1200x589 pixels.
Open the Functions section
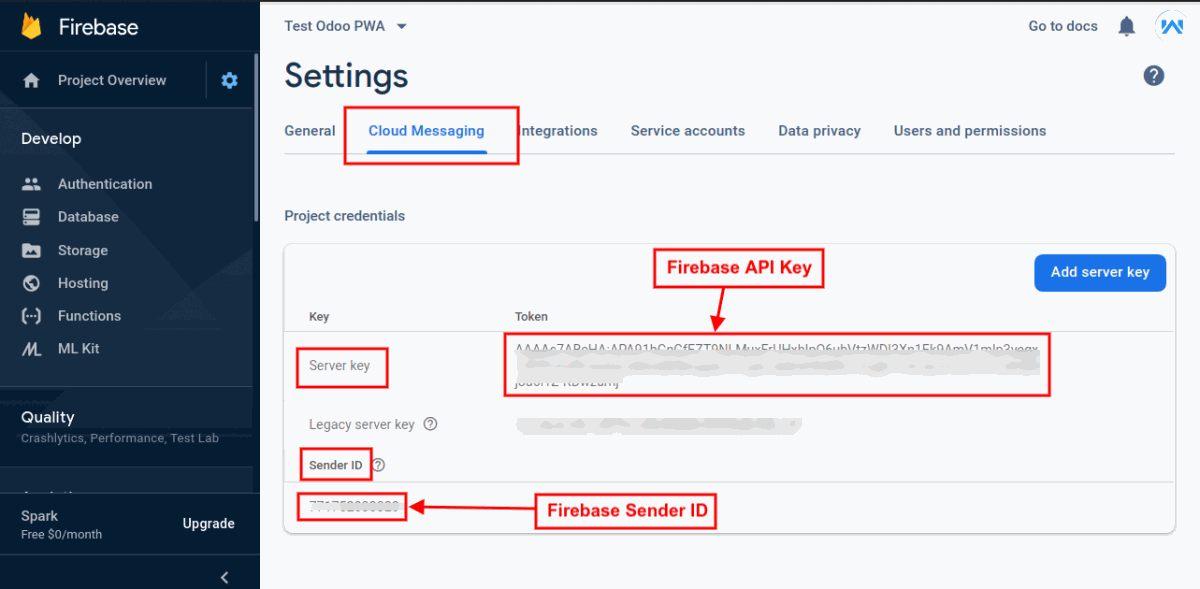[89, 316]
